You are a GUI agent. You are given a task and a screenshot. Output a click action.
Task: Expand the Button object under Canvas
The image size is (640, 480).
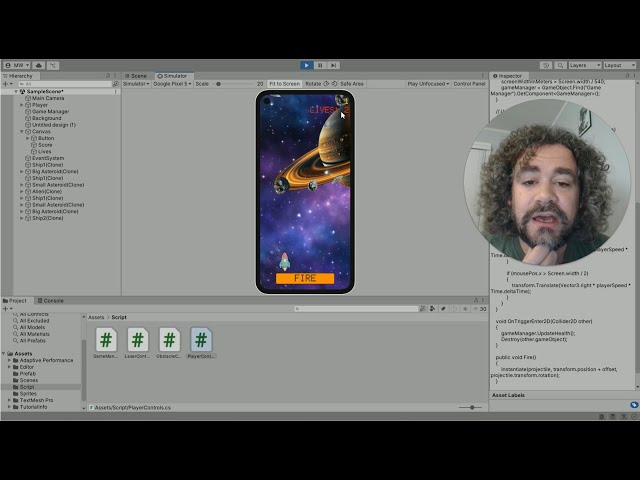(x=28, y=138)
